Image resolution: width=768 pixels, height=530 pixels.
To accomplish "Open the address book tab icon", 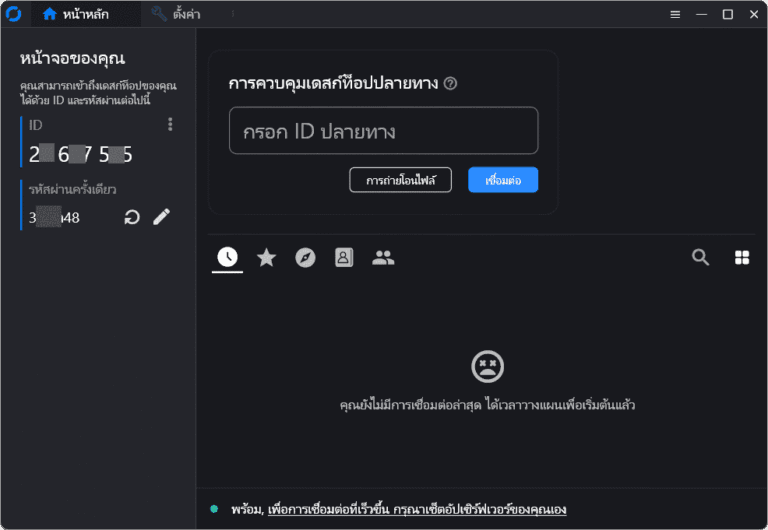I will pos(344,258).
